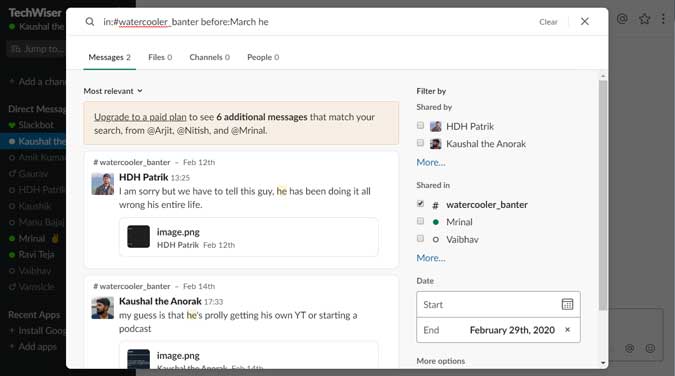Switch to the People tab
Image resolution: width=675 pixels, height=376 pixels.
point(263,57)
